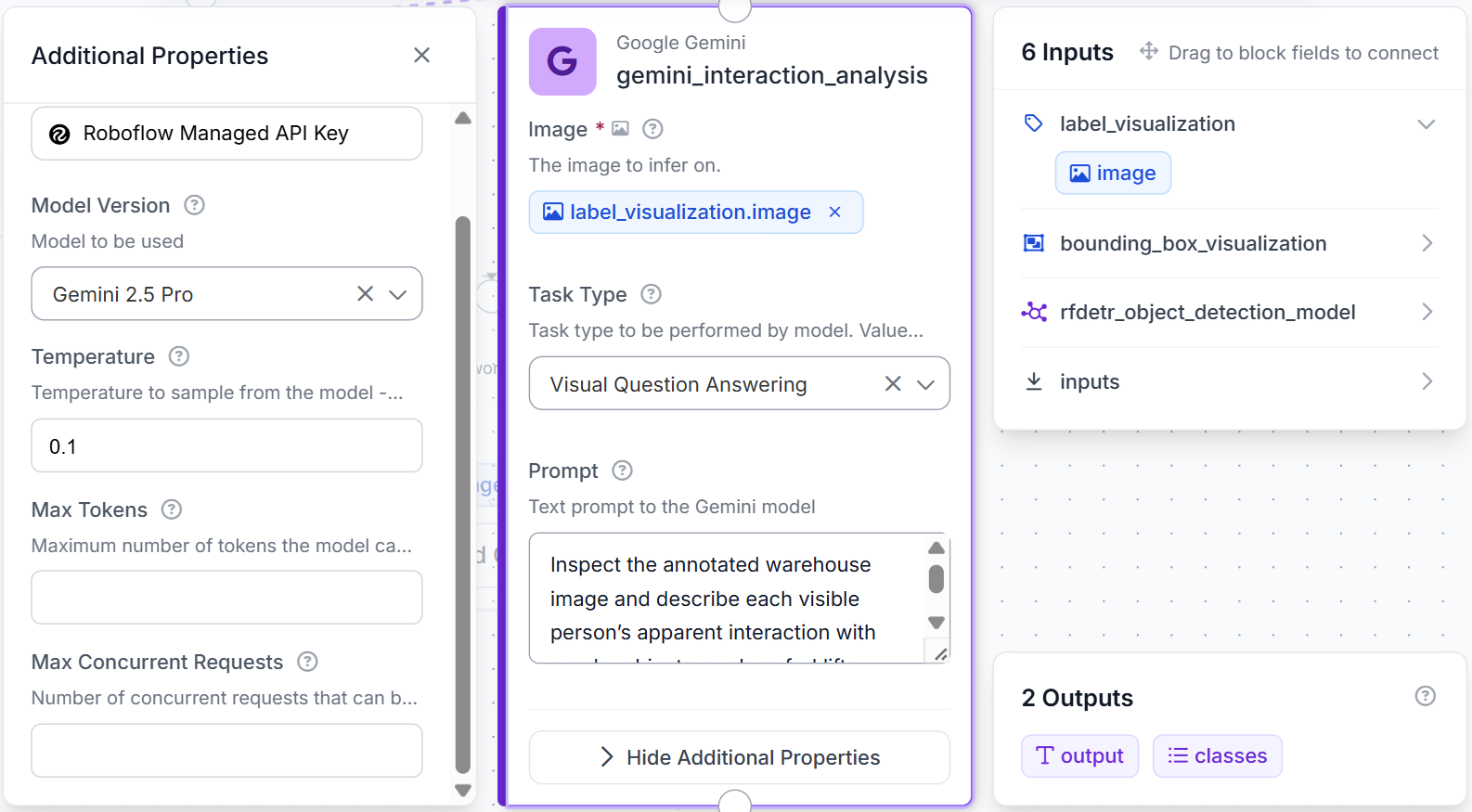
Task: Click the bottom connector of the Gemini block
Action: tap(735, 803)
